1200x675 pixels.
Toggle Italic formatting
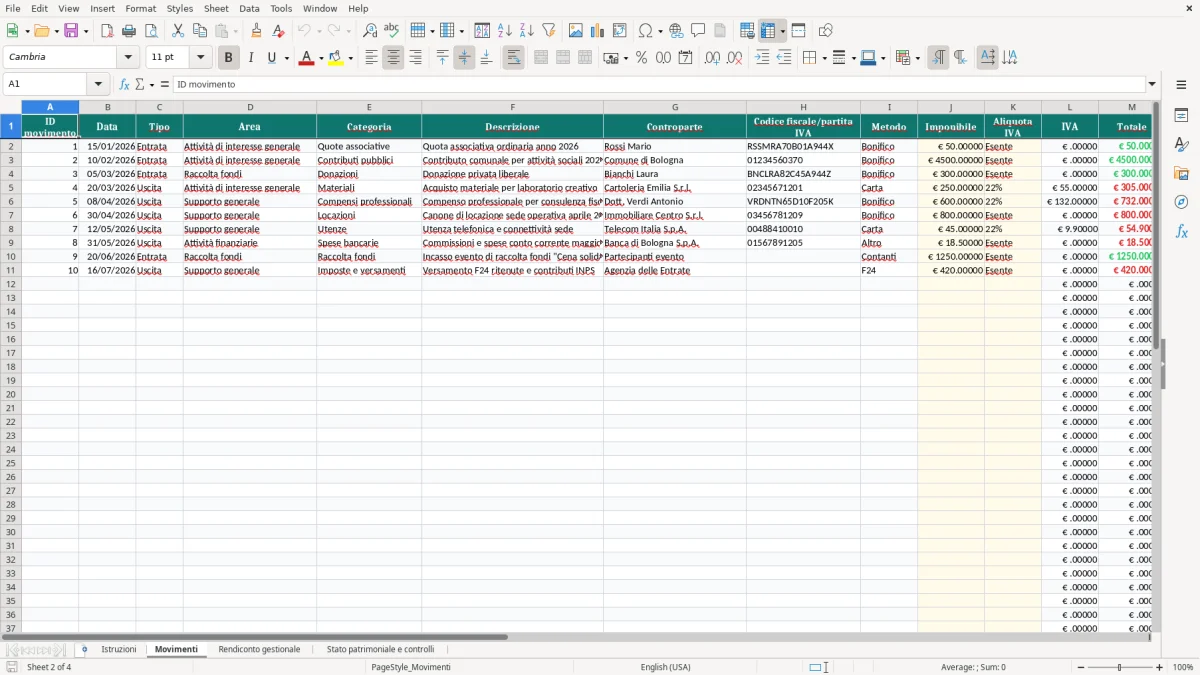251,58
